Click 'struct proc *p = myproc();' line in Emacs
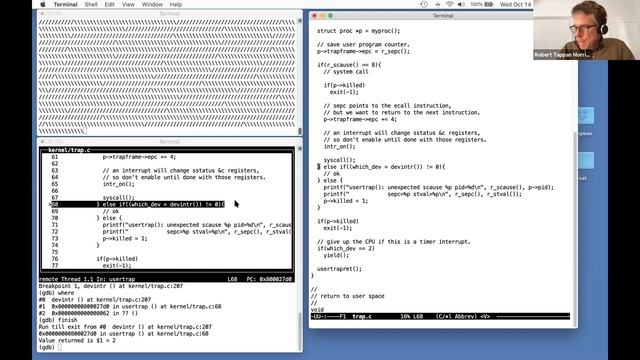Image resolution: width=640 pixels, height=360 pixels. coord(358,31)
